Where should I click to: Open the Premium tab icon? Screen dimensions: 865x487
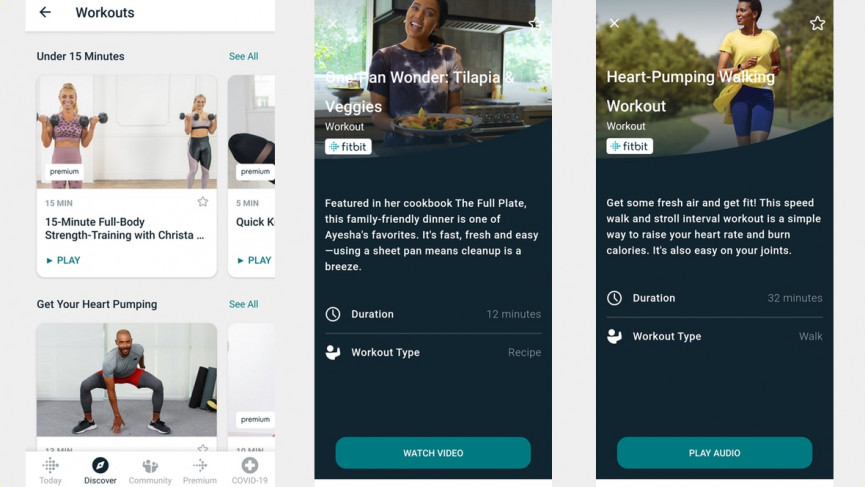point(200,465)
